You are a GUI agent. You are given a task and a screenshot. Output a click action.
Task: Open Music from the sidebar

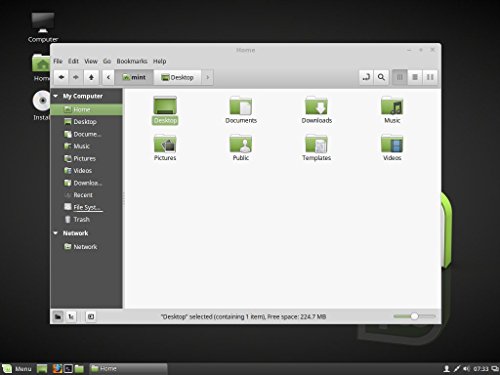pos(87,146)
